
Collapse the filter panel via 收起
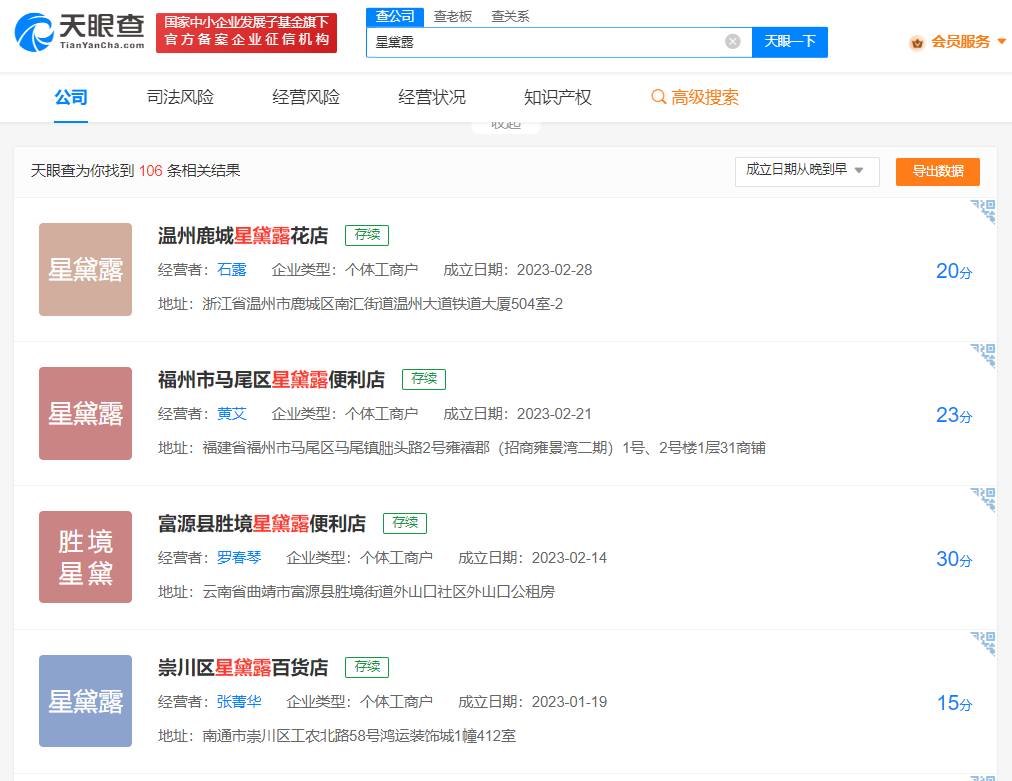(x=505, y=125)
